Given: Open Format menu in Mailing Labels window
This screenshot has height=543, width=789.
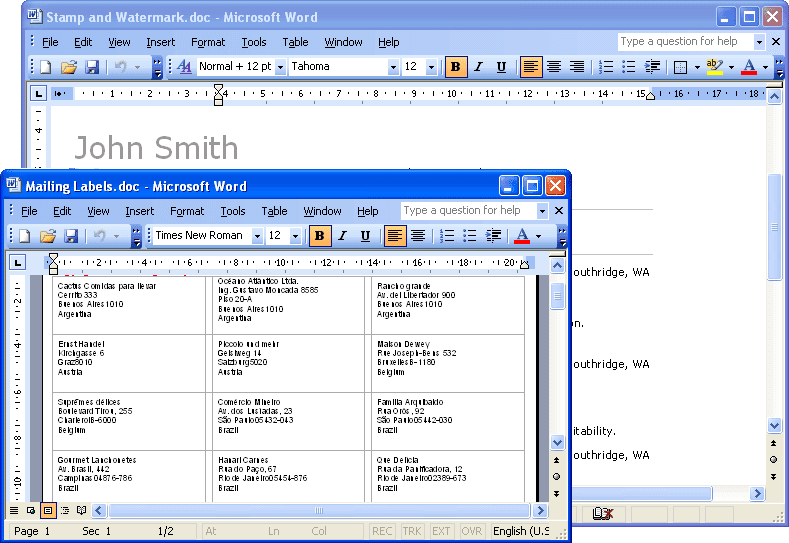Looking at the screenshot, I should 187,211.
